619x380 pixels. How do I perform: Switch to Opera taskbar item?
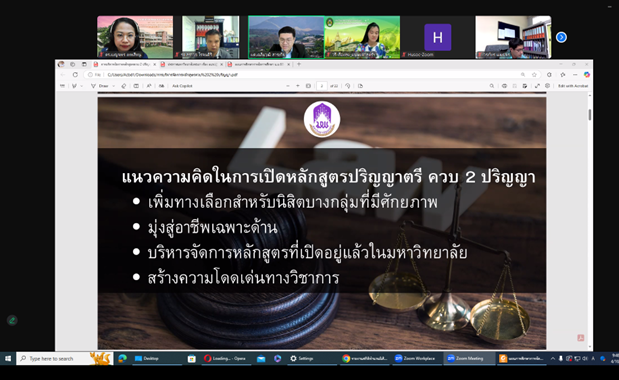click(226, 358)
